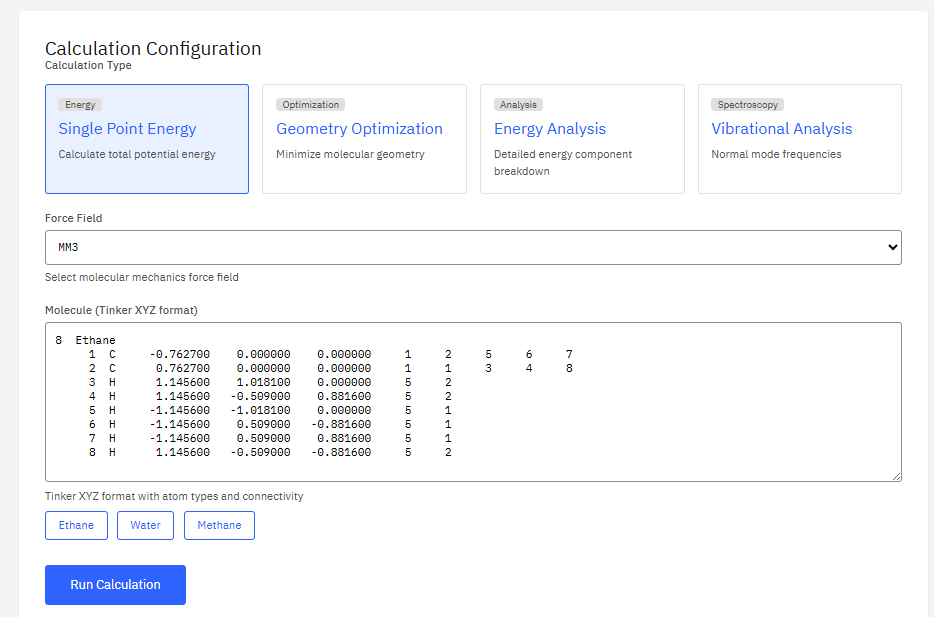Load the Ethane example molecule
Screen dimensions: 934x617
pyautogui.click(x=76, y=525)
